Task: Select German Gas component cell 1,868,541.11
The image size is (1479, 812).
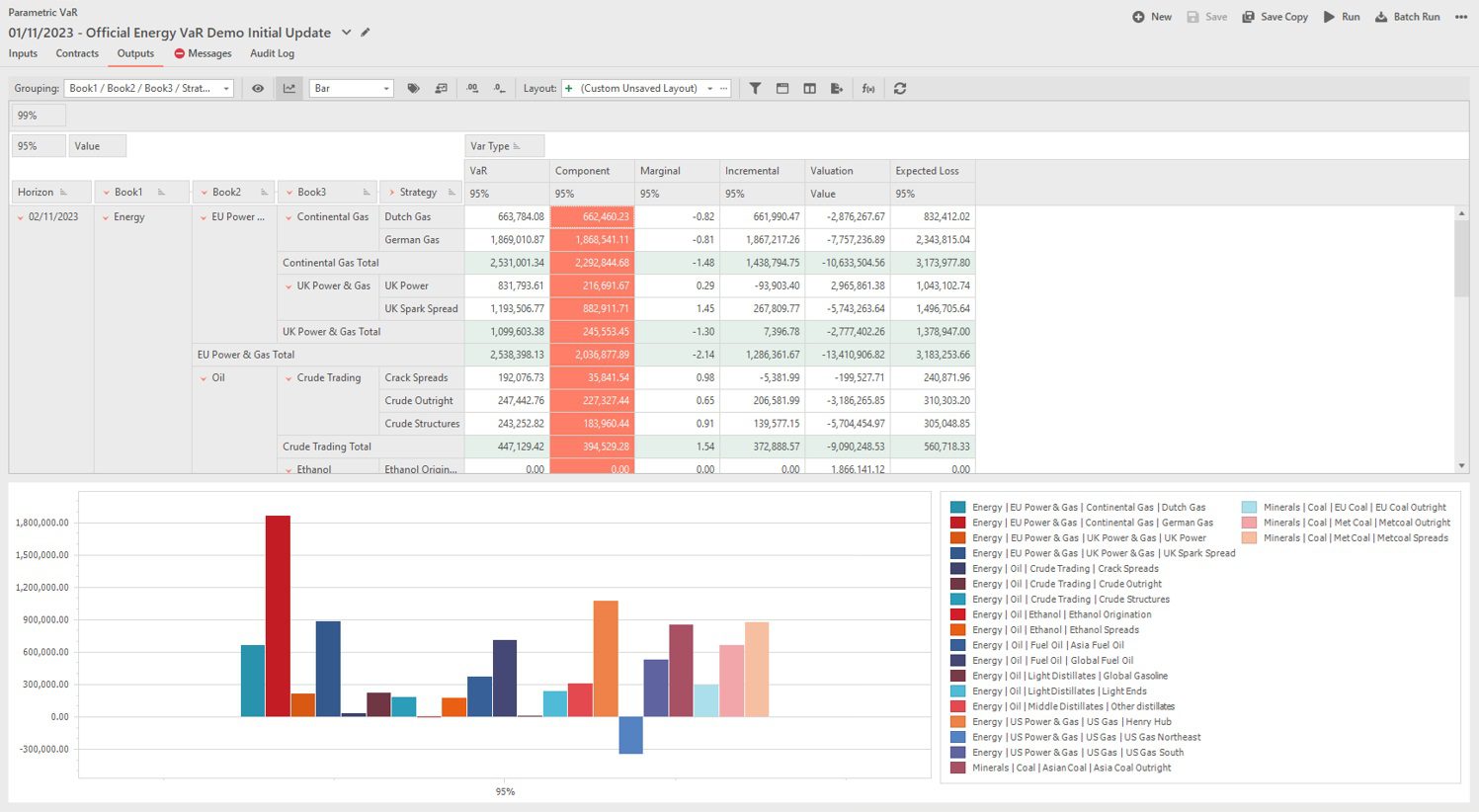Action: tap(592, 240)
